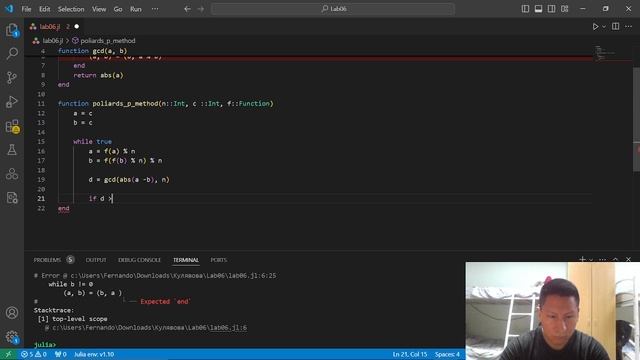Close the lab06.jl tab via unsaved dot
The width and height of the screenshot is (640, 360).
click(x=76, y=27)
